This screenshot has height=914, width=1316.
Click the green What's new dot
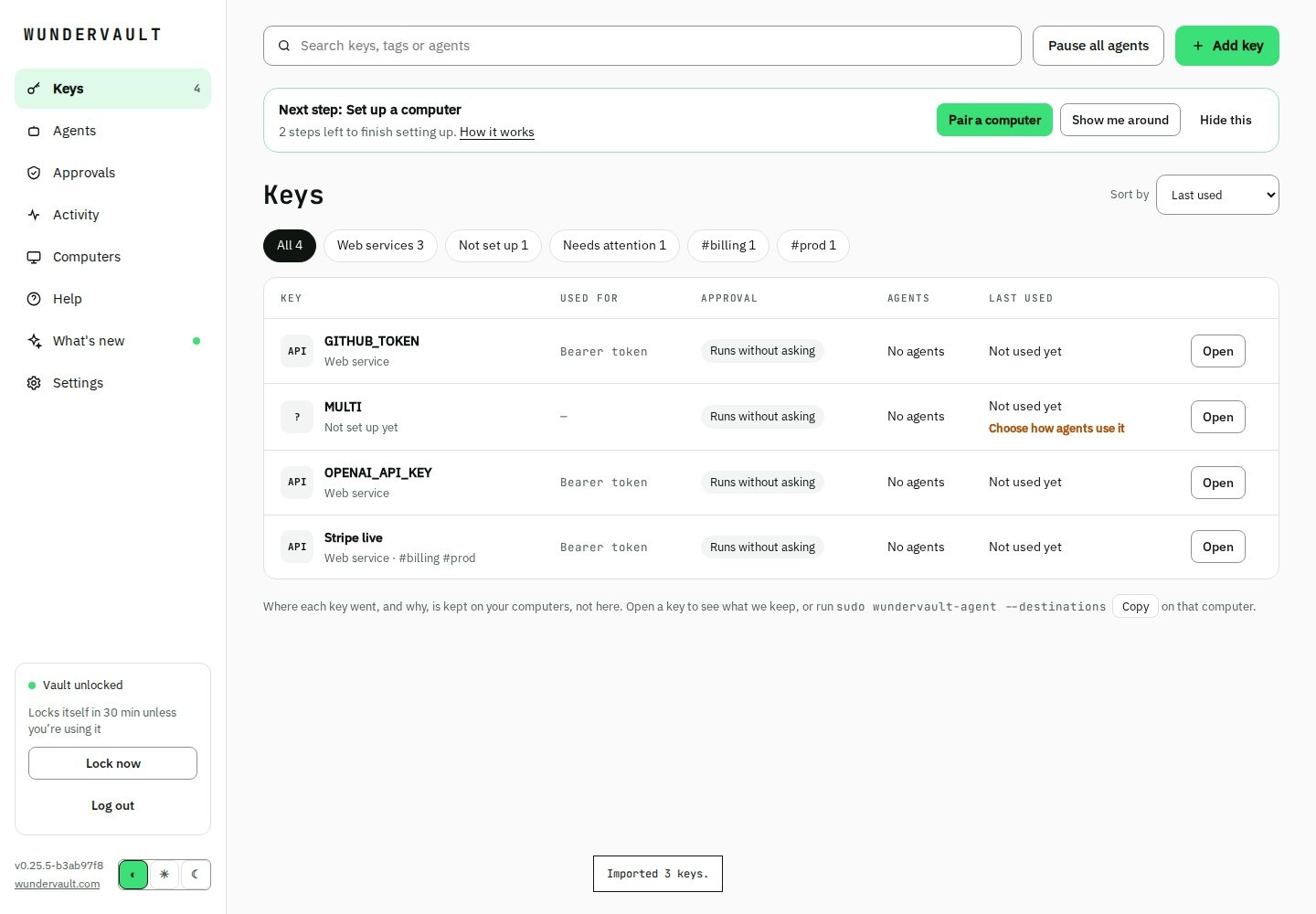tap(196, 341)
